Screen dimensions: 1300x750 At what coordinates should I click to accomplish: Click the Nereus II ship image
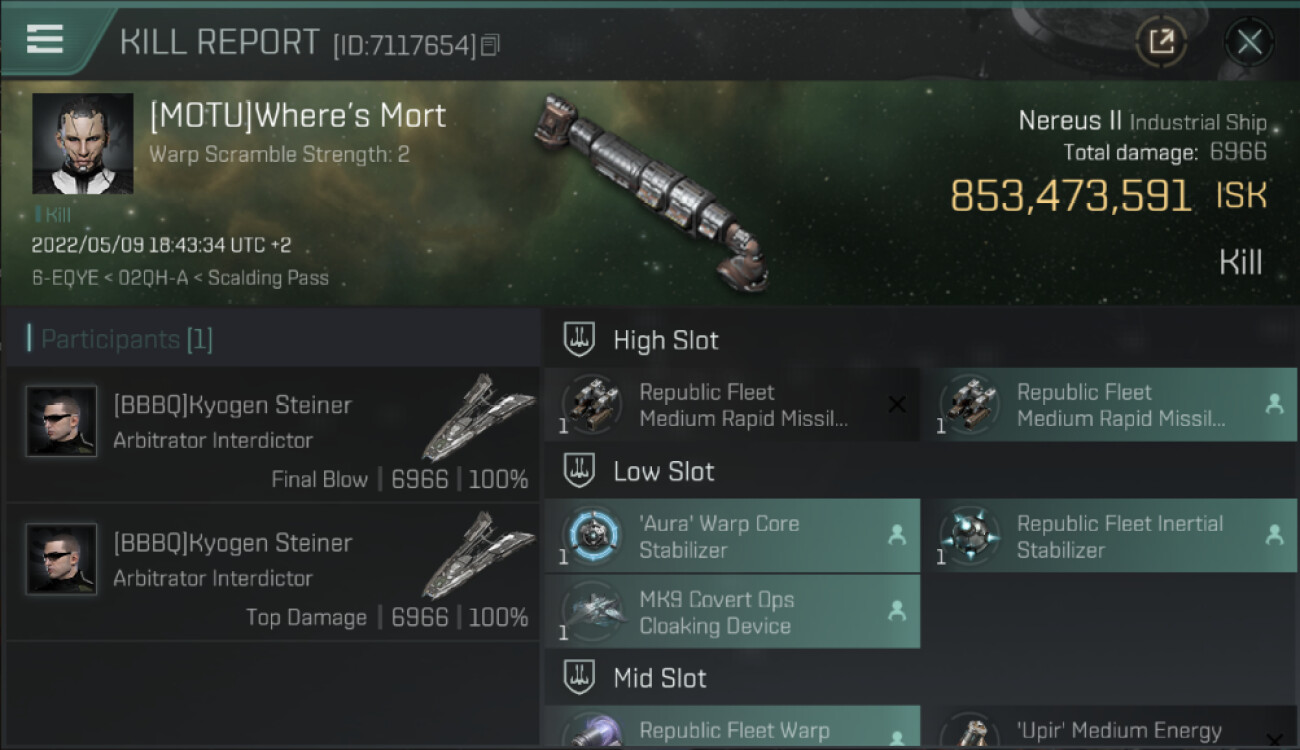[650, 190]
